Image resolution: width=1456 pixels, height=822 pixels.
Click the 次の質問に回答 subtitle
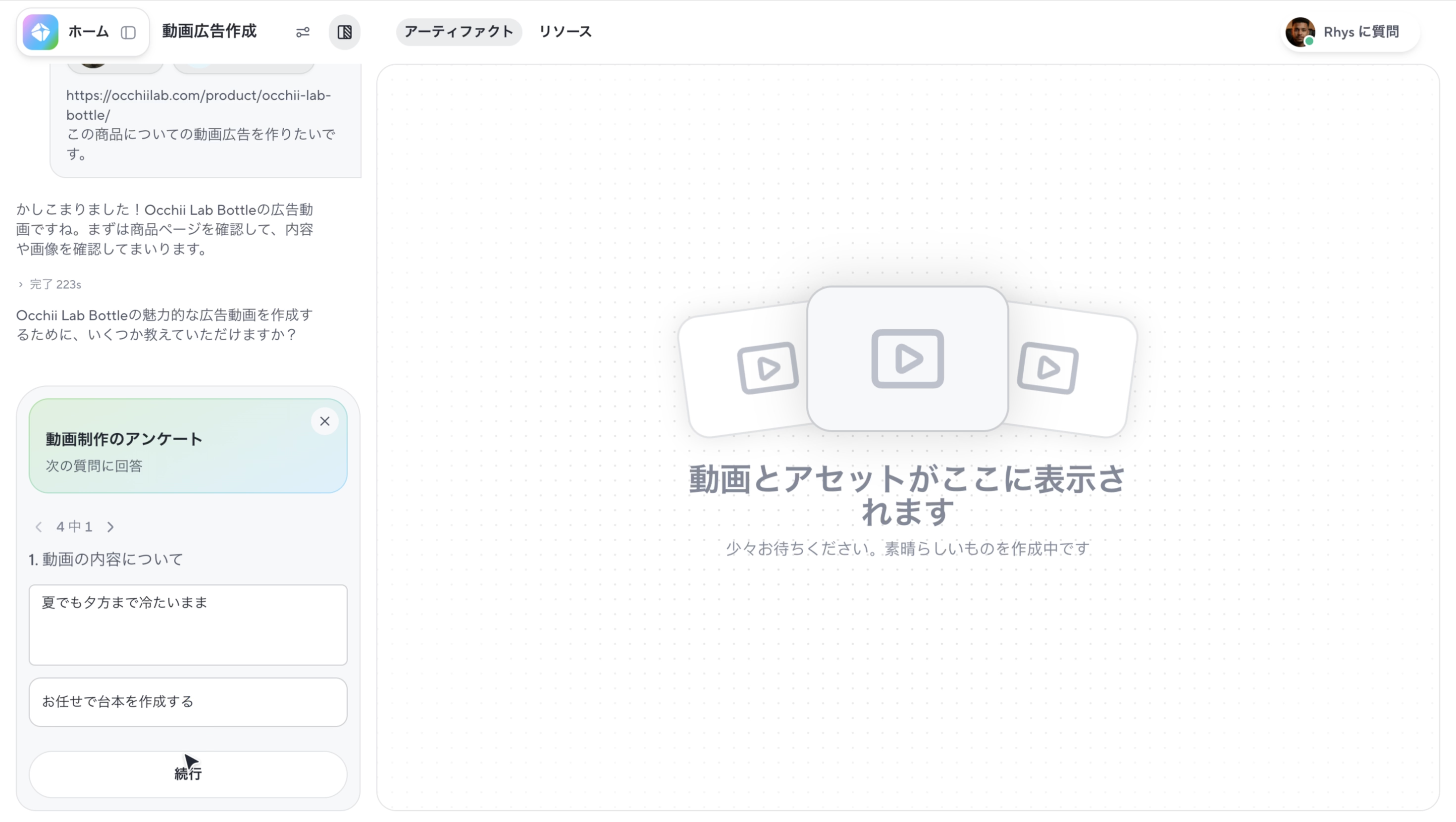click(94, 466)
